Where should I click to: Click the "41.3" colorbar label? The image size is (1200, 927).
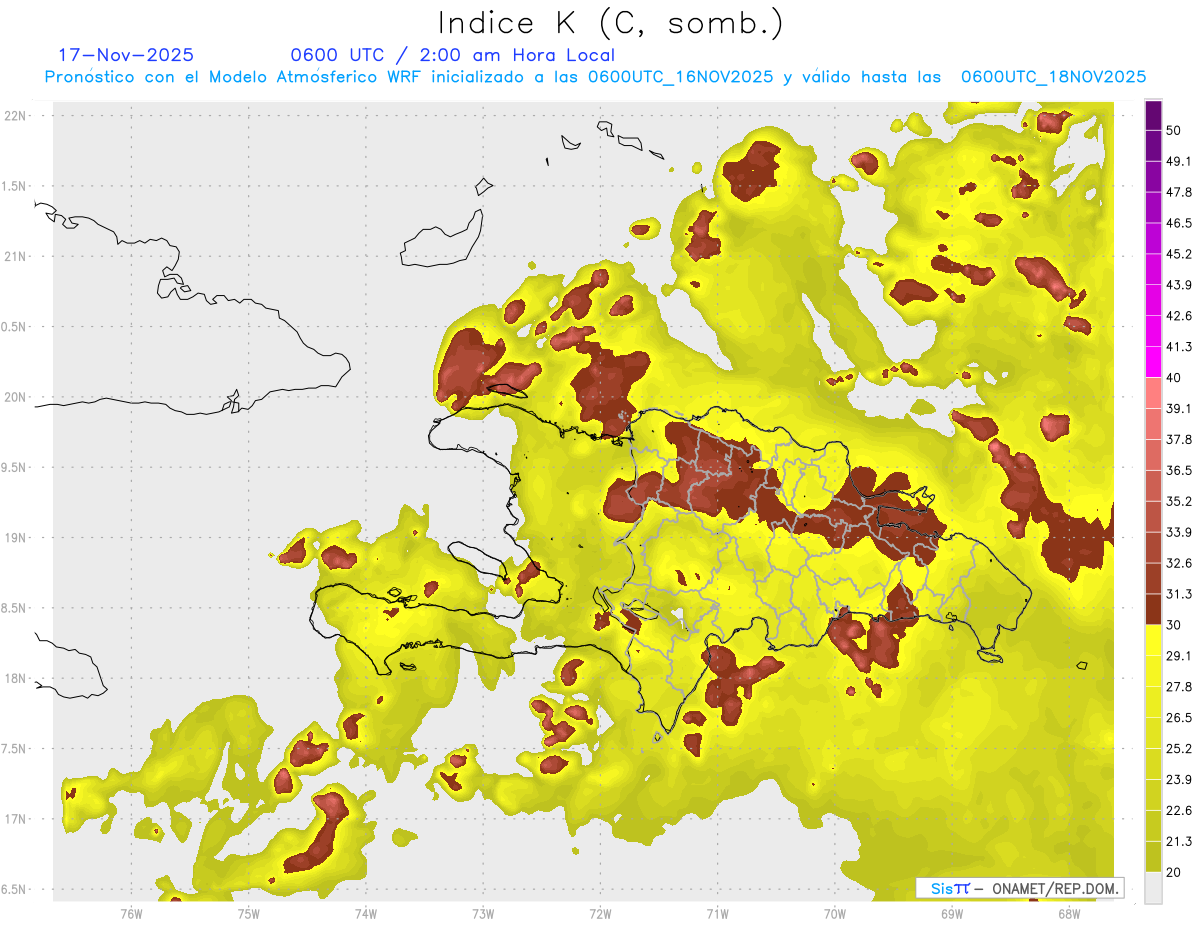[x=1179, y=347]
